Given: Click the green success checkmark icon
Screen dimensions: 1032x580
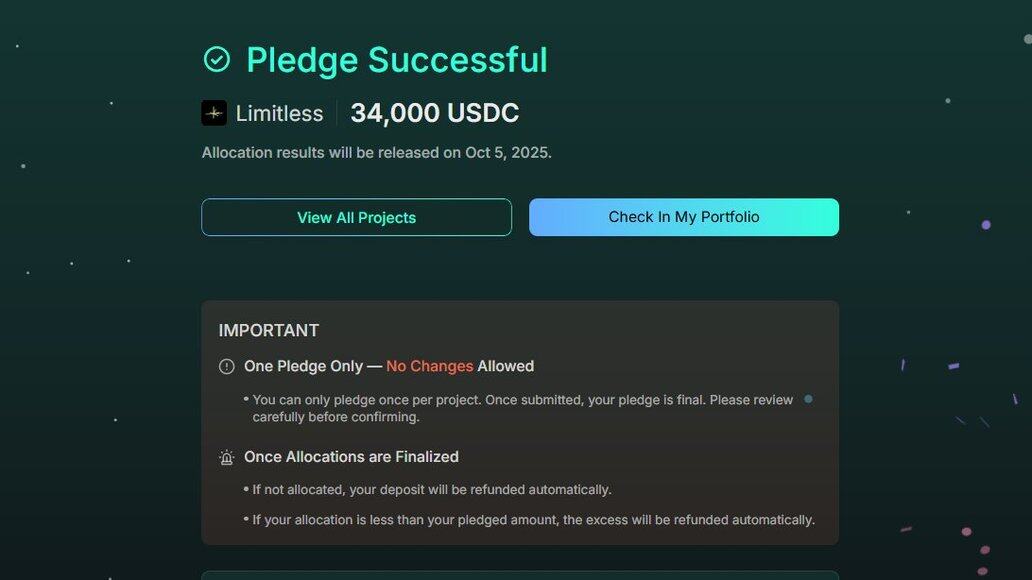Looking at the screenshot, I should tap(217, 60).
